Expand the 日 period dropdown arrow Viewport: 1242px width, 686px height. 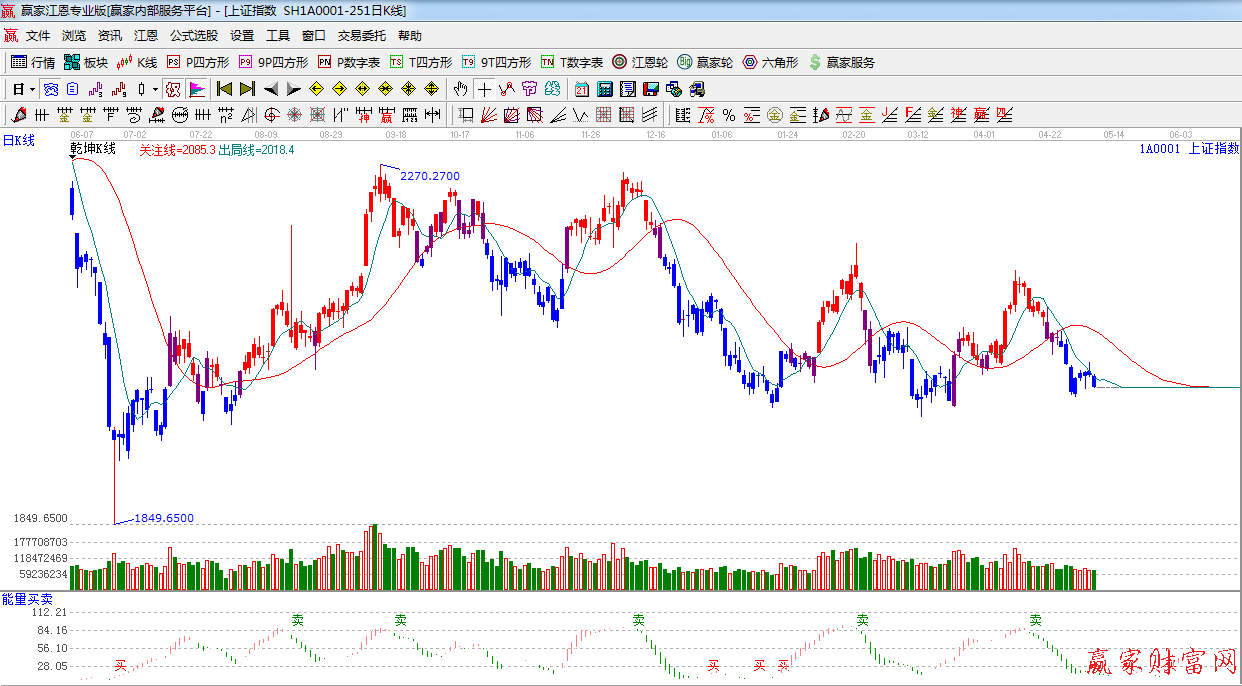pos(32,89)
